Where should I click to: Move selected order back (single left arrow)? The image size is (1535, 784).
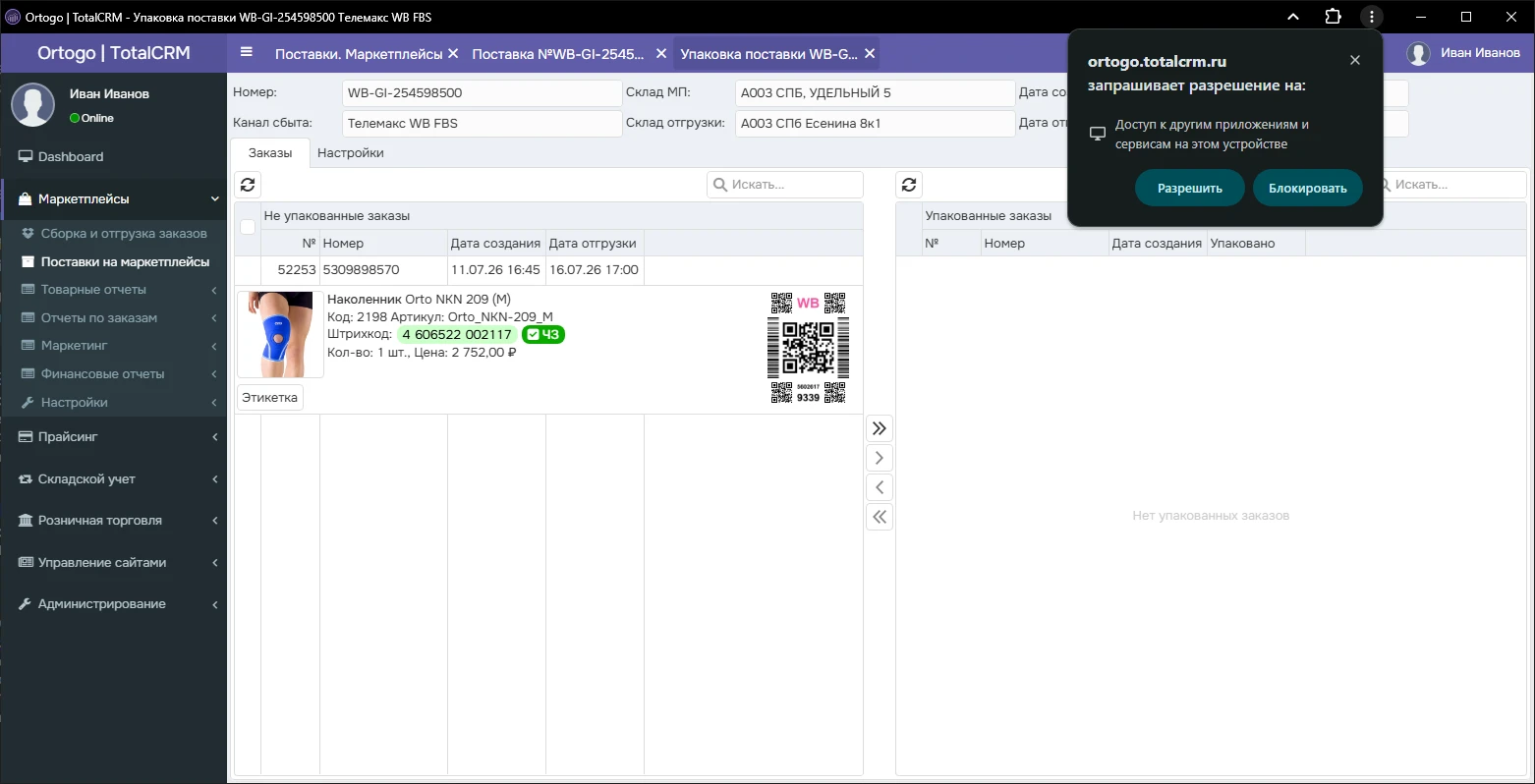(880, 487)
